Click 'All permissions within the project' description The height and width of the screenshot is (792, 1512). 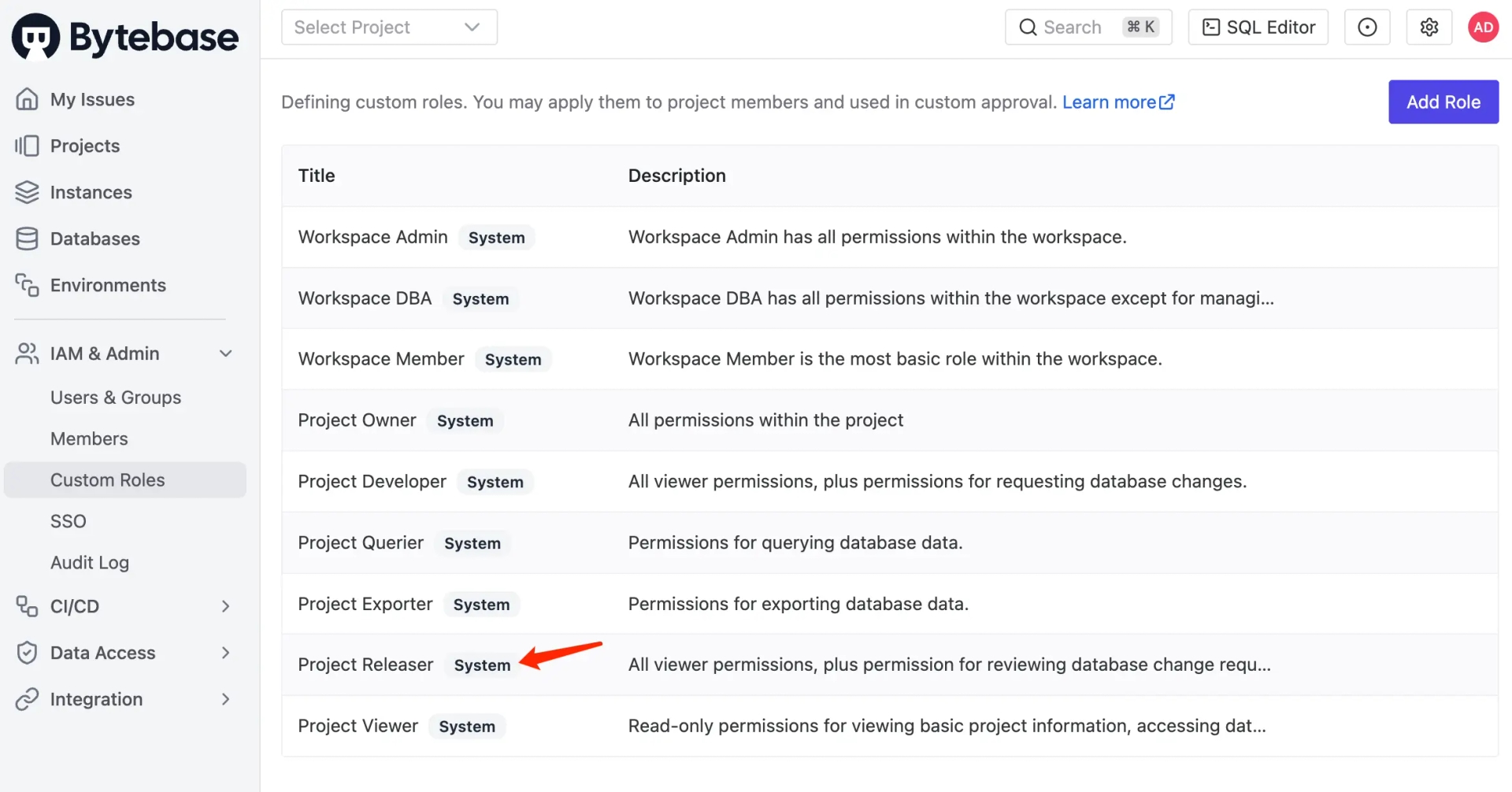click(765, 420)
